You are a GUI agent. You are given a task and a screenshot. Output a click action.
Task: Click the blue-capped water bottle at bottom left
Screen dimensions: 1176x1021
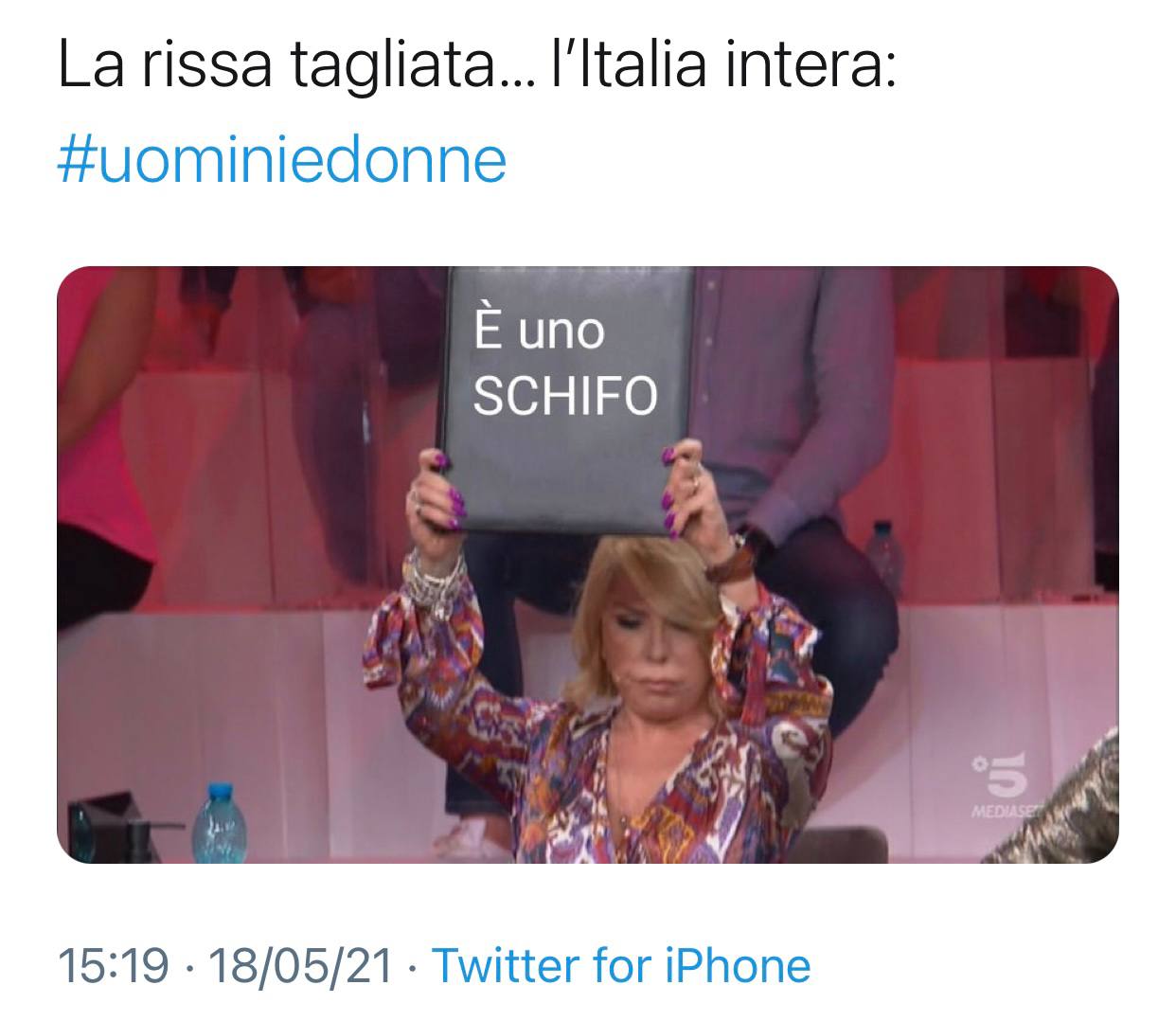[214, 821]
